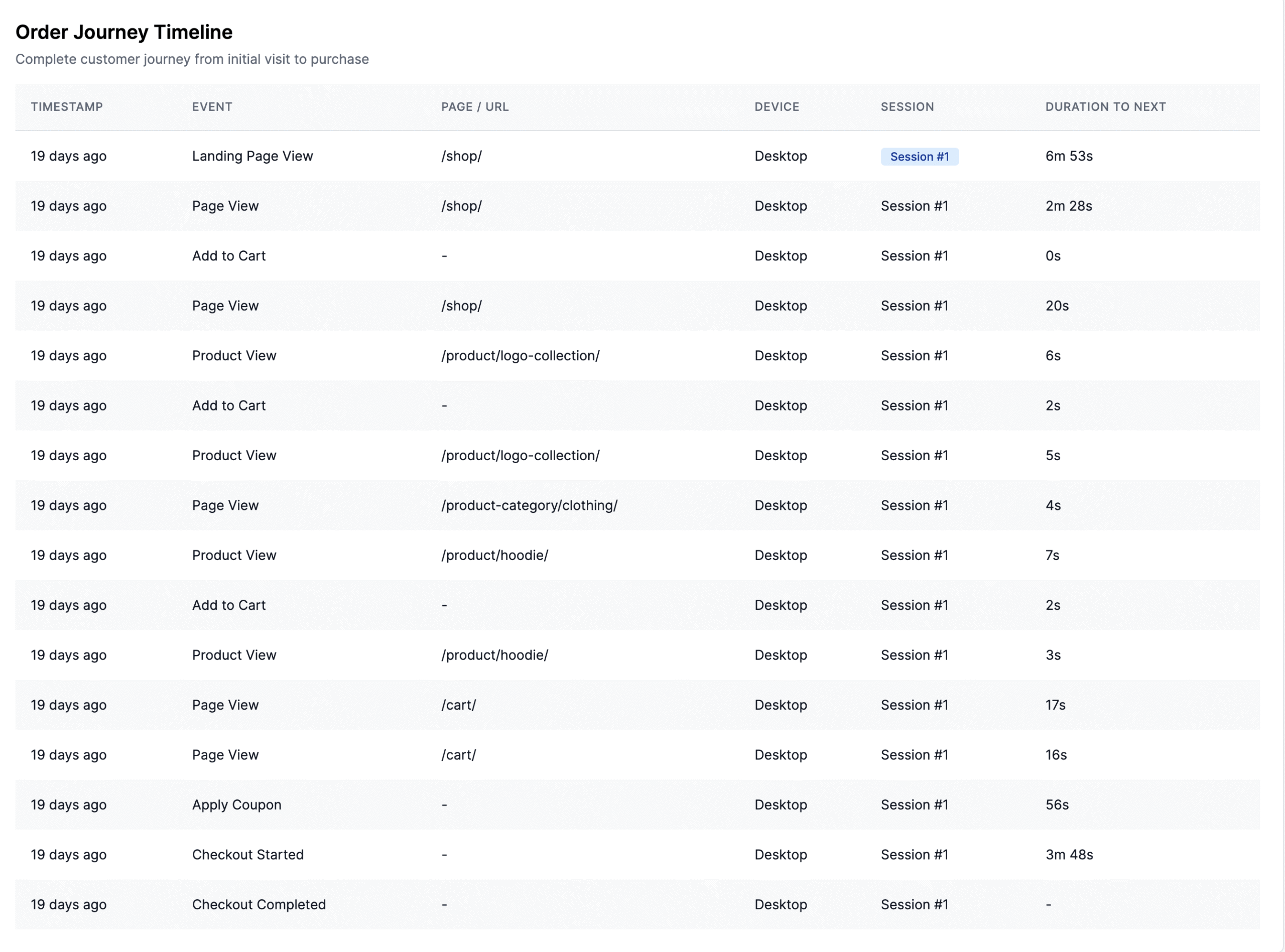1285x952 pixels.
Task: Click the SESSION column header
Action: click(x=907, y=106)
